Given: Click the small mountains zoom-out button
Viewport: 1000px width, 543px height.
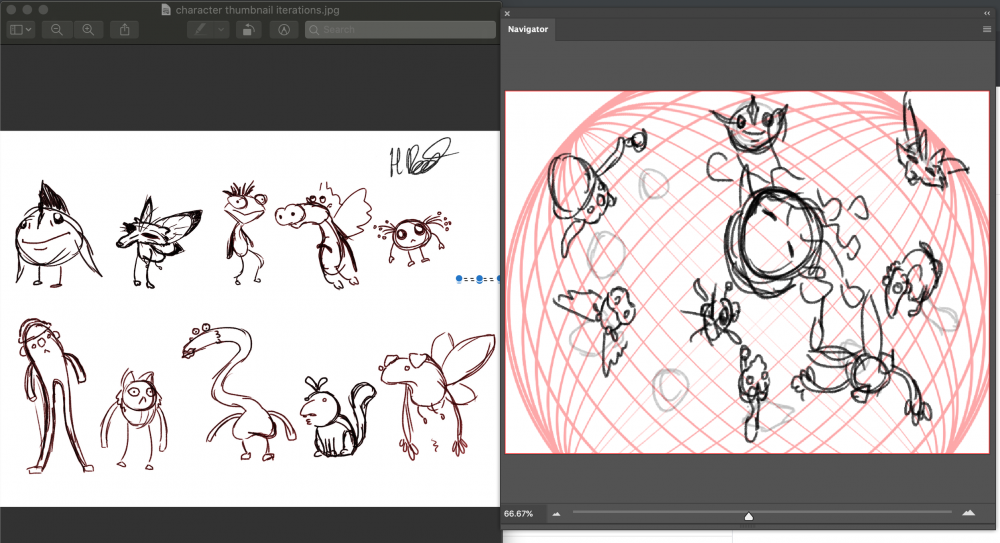Looking at the screenshot, I should [x=556, y=514].
